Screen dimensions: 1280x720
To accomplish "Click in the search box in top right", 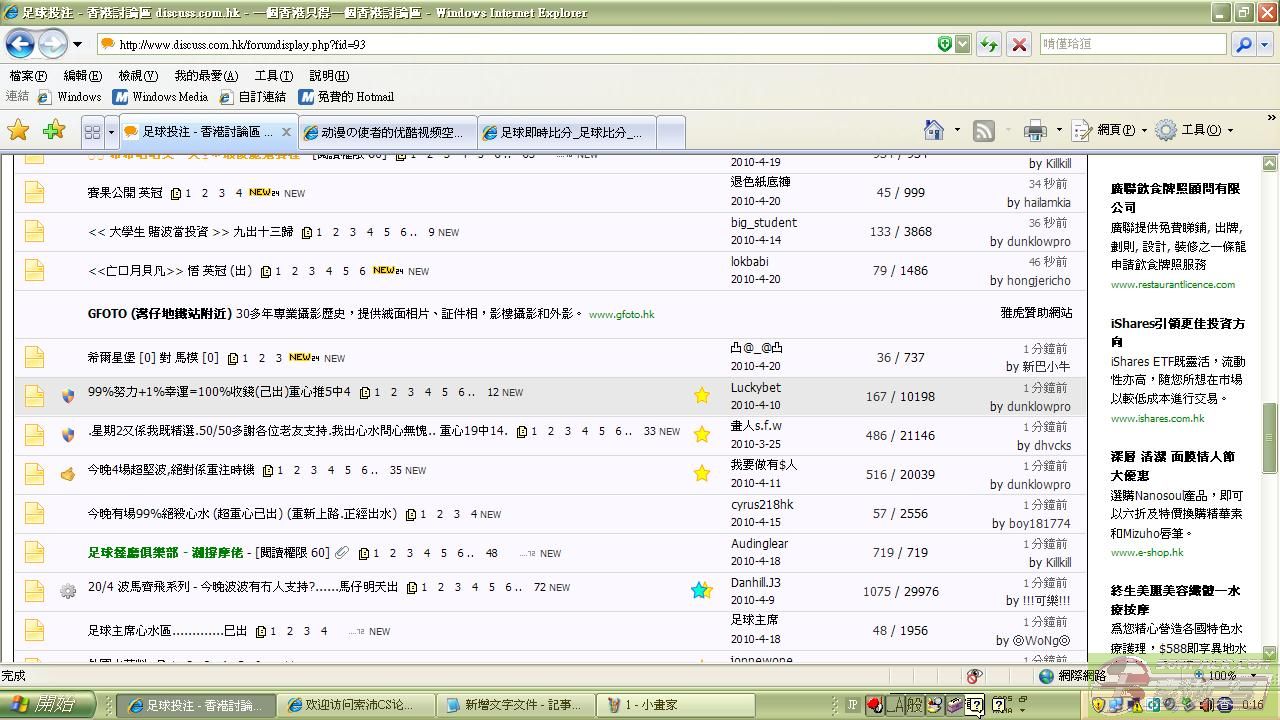I will tap(1131, 44).
